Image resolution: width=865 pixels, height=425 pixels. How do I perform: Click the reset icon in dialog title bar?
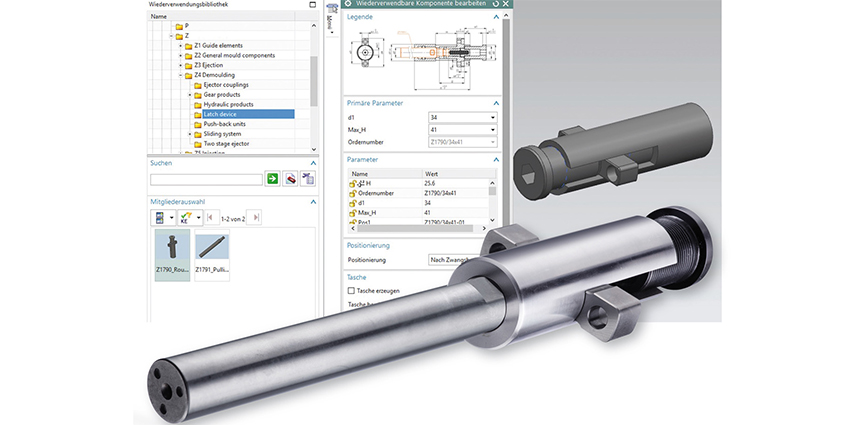coord(497,5)
